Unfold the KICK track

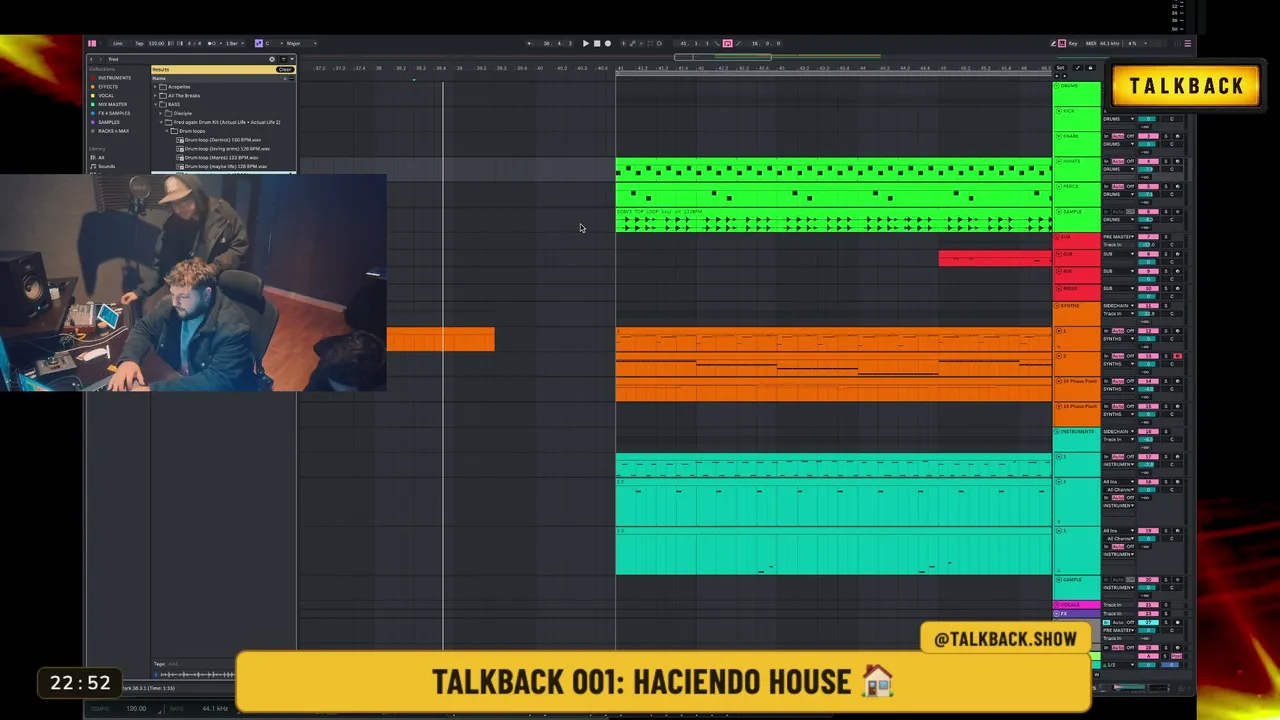click(x=1057, y=111)
